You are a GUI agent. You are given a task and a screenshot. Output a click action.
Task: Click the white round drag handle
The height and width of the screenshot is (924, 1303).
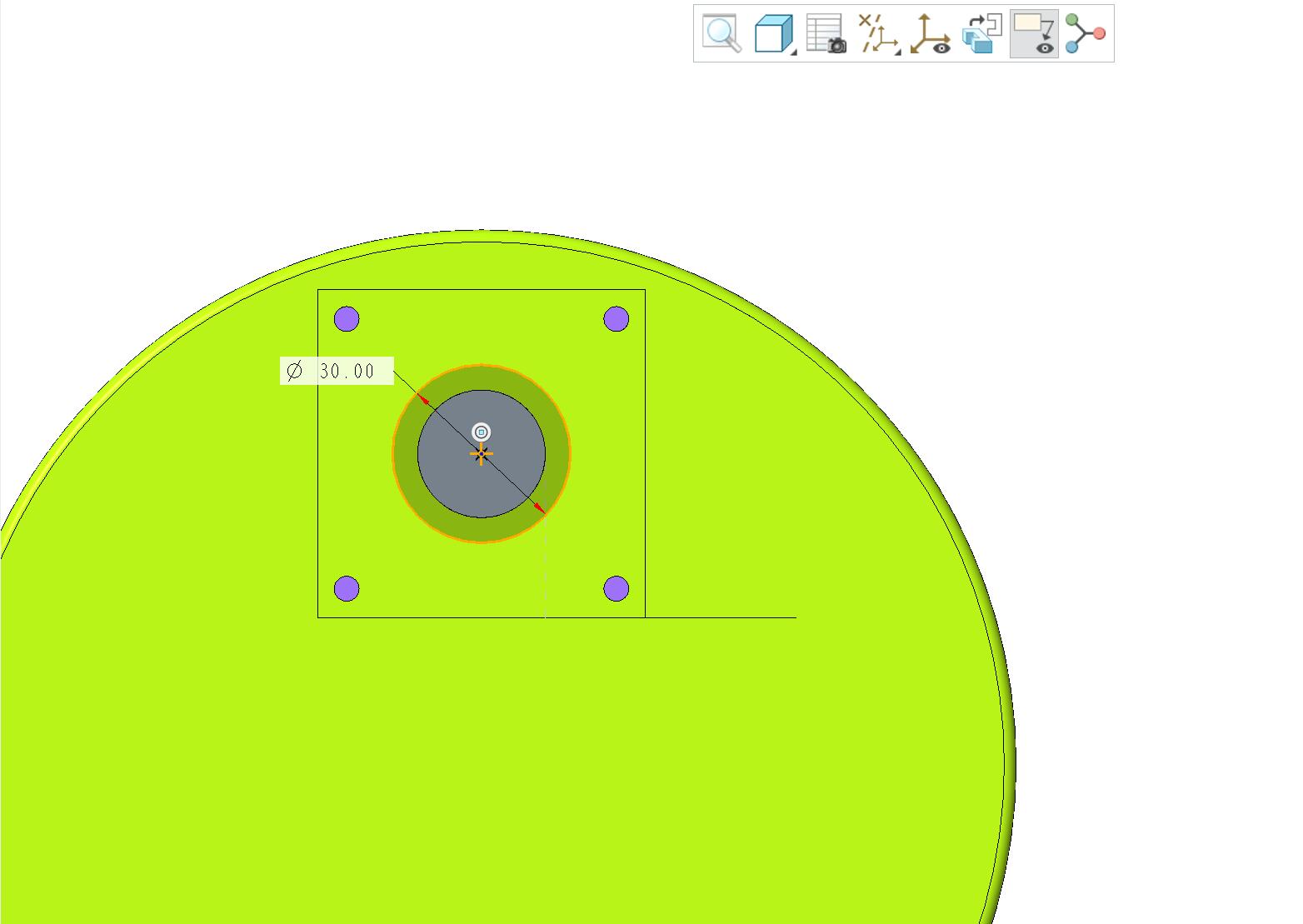(481, 432)
